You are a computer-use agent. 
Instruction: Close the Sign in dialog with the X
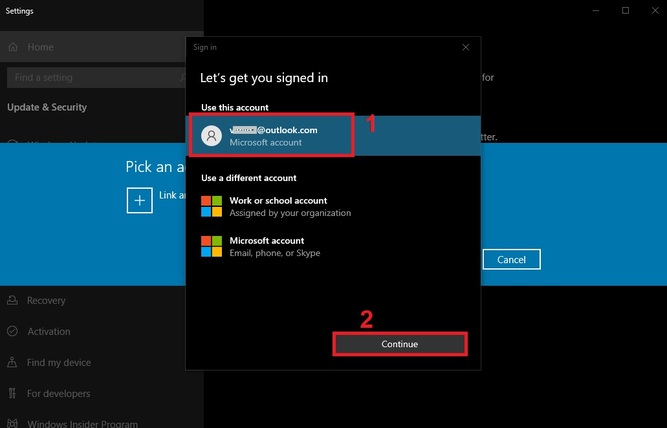click(x=466, y=47)
